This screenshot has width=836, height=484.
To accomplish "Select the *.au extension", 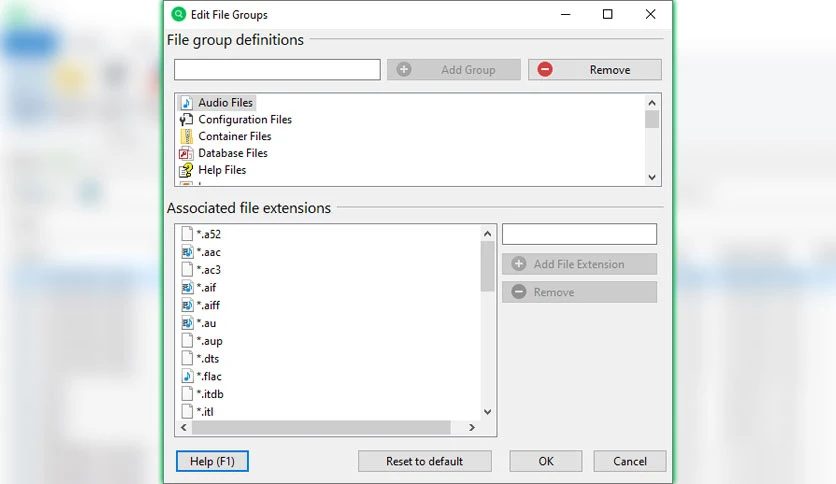I will [206, 323].
